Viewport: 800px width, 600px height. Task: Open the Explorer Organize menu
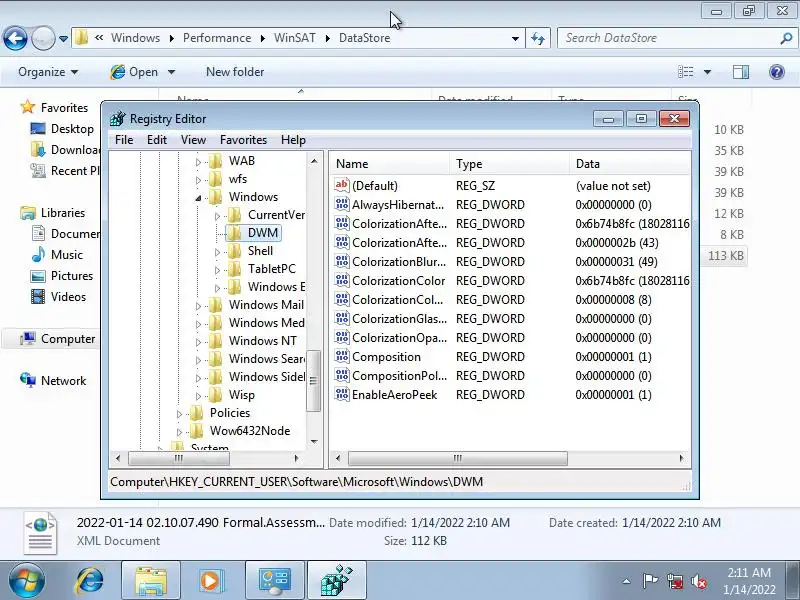point(48,72)
